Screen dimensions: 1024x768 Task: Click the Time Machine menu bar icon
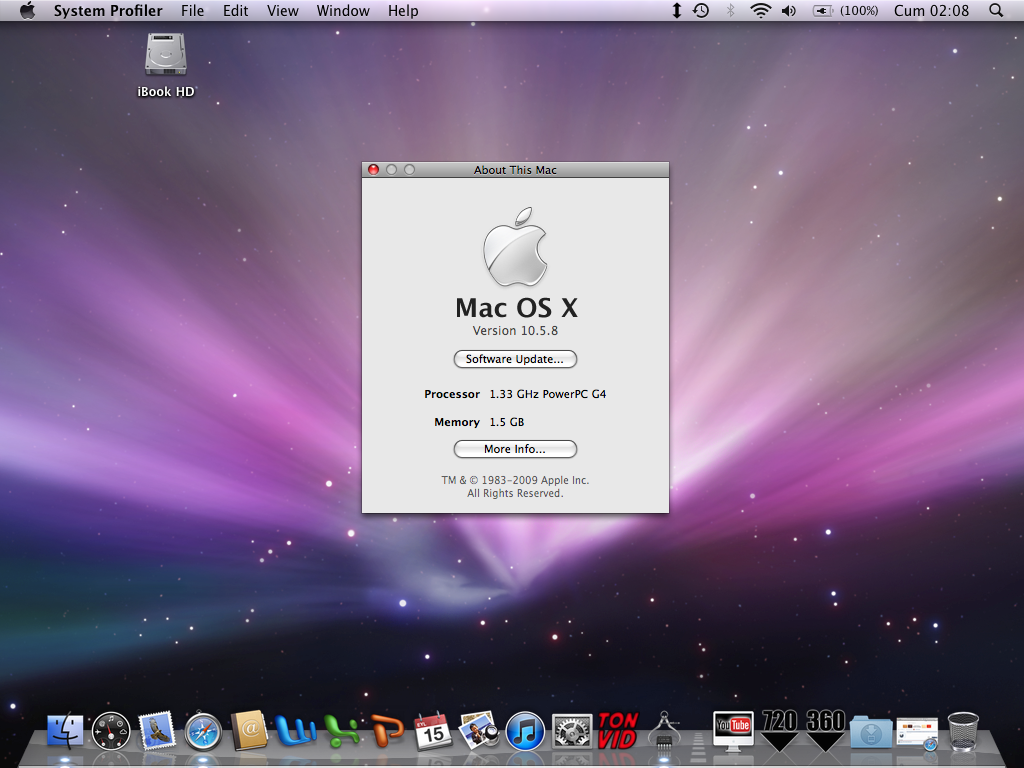coord(701,10)
